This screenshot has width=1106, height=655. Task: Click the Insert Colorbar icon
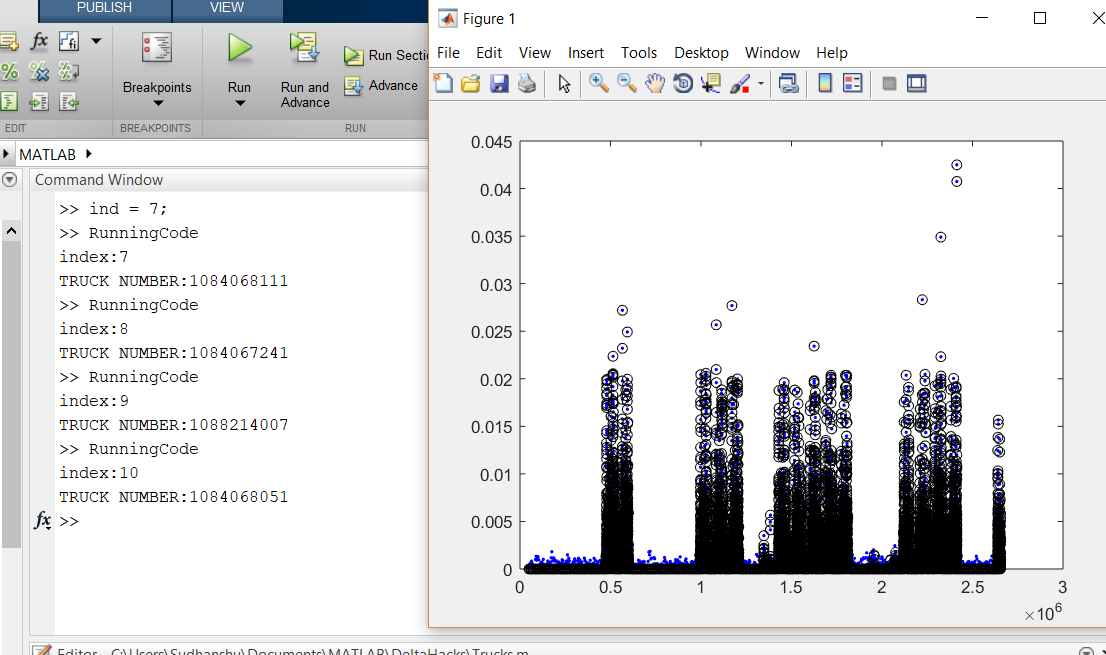[825, 83]
